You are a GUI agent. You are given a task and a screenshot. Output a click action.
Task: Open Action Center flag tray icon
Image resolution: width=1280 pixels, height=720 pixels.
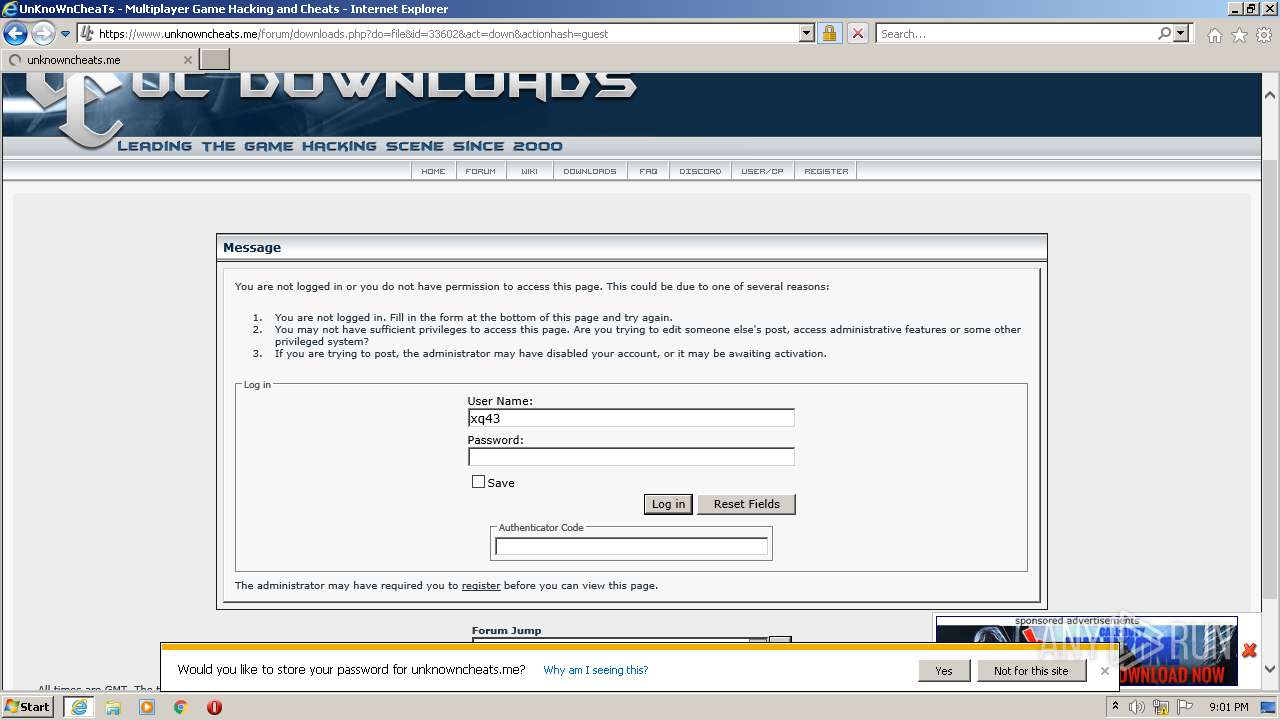point(1184,707)
